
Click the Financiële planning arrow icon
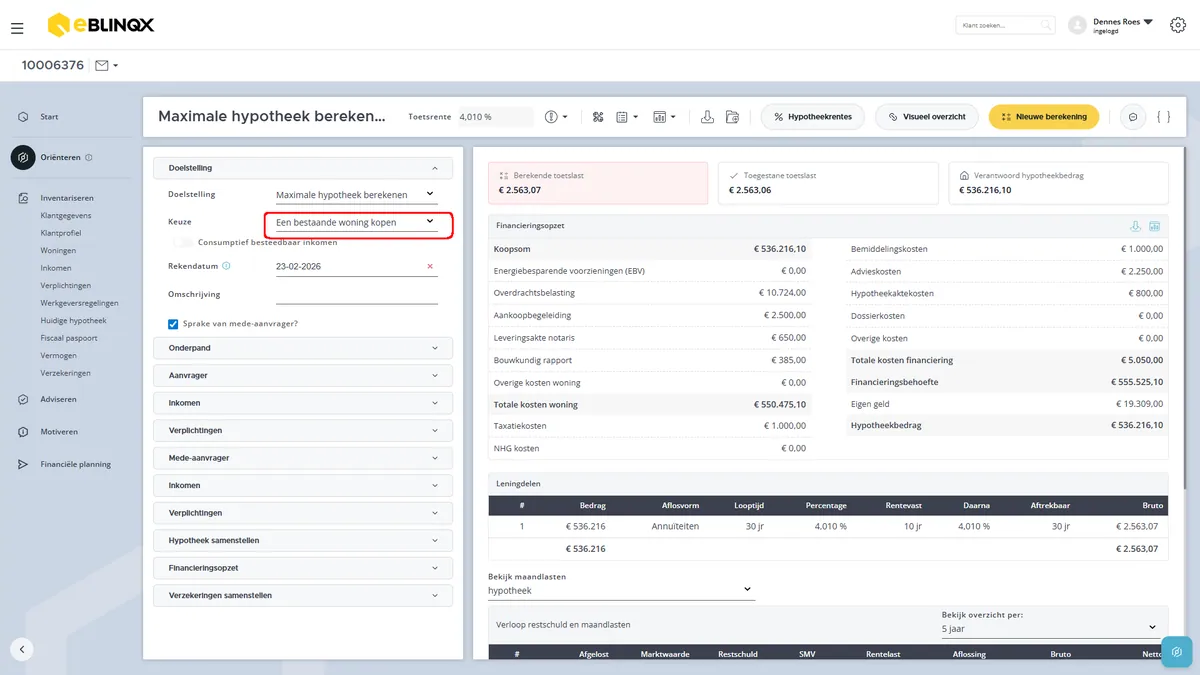click(x=22, y=464)
